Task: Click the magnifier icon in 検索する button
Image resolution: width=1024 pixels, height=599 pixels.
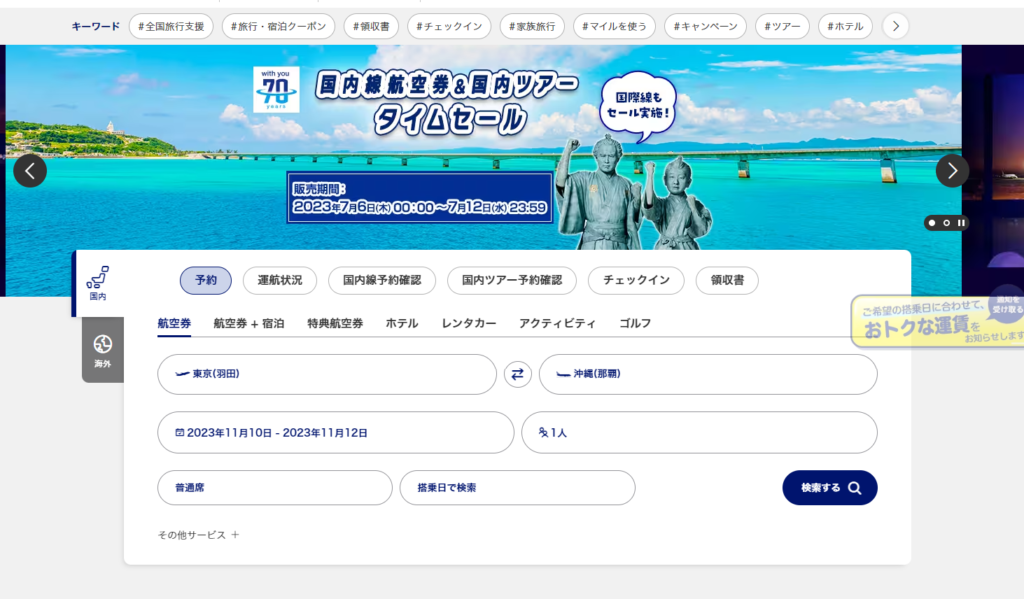Action: (x=854, y=488)
